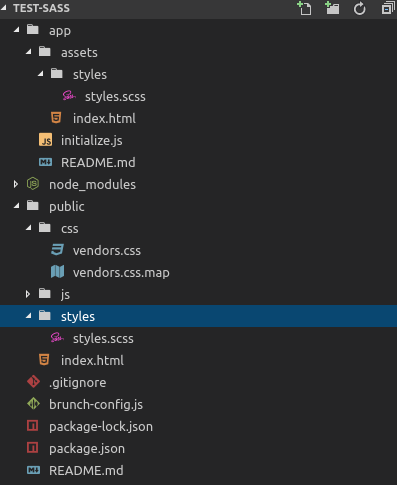This screenshot has height=485, width=397.
Task: Click the map icon of vendors.css.map
Action: [x=57, y=272]
